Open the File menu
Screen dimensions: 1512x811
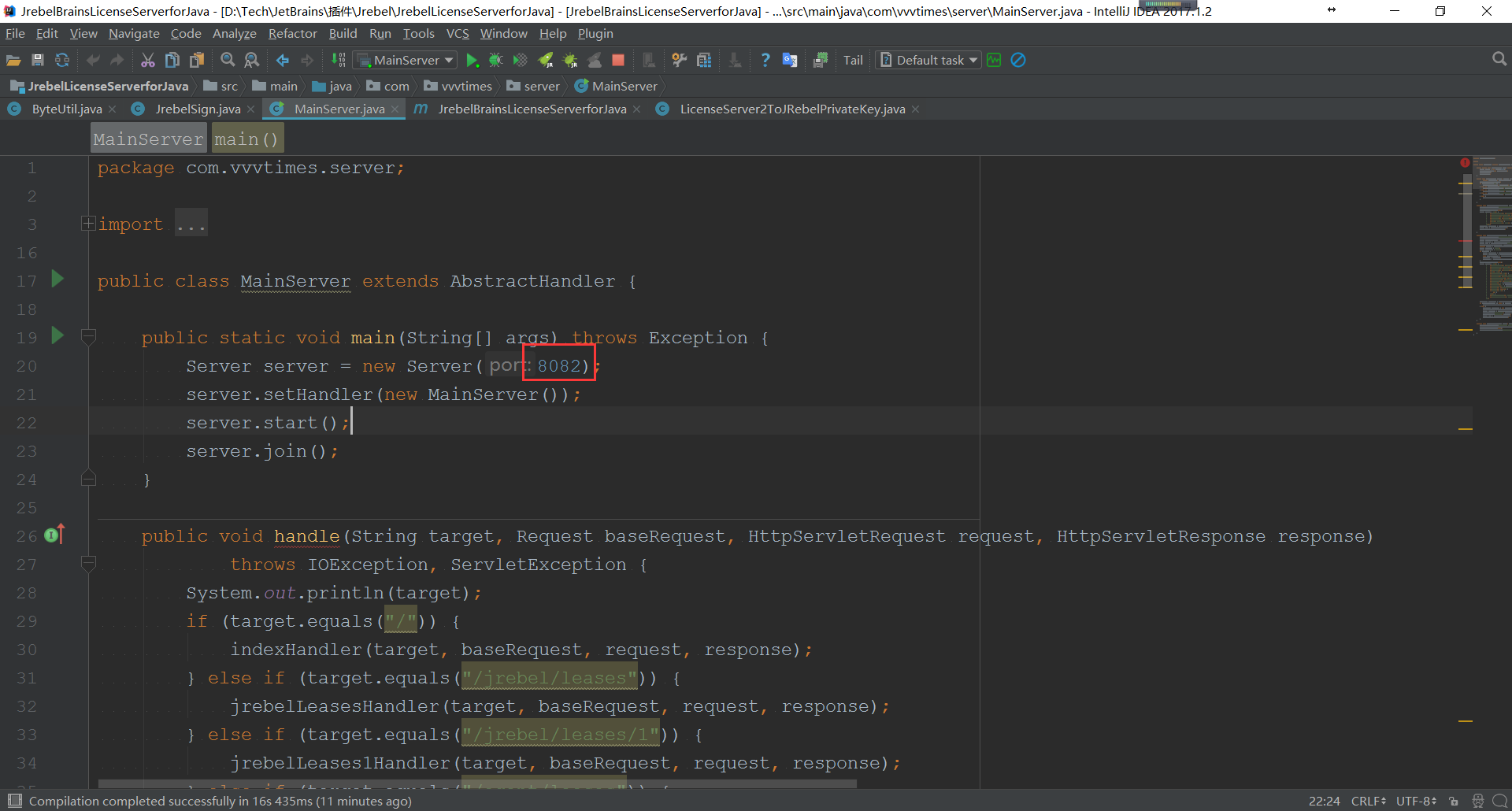[x=15, y=34]
